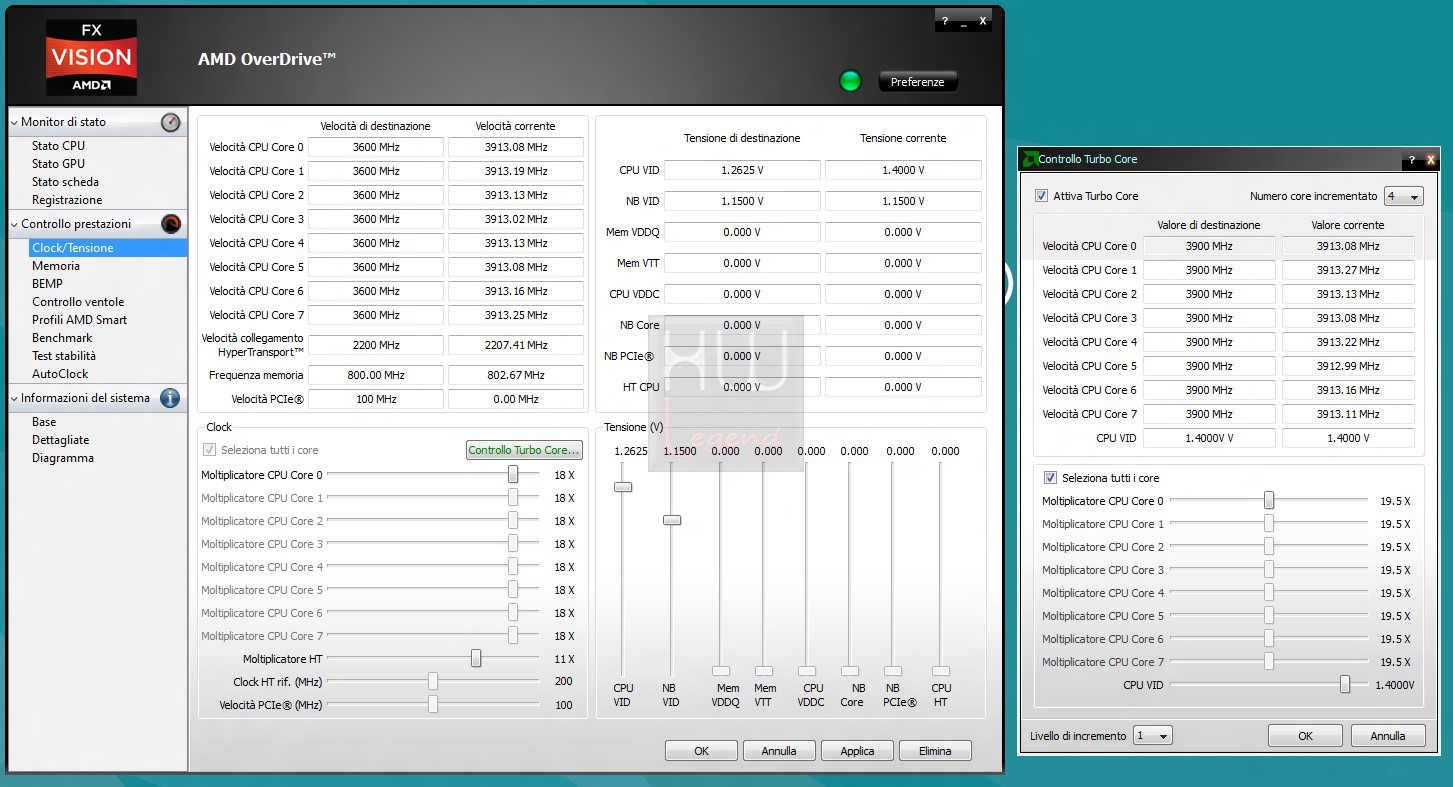Click the Moltiplicatore CPU Core 0 slider in Clock panel

click(513, 474)
